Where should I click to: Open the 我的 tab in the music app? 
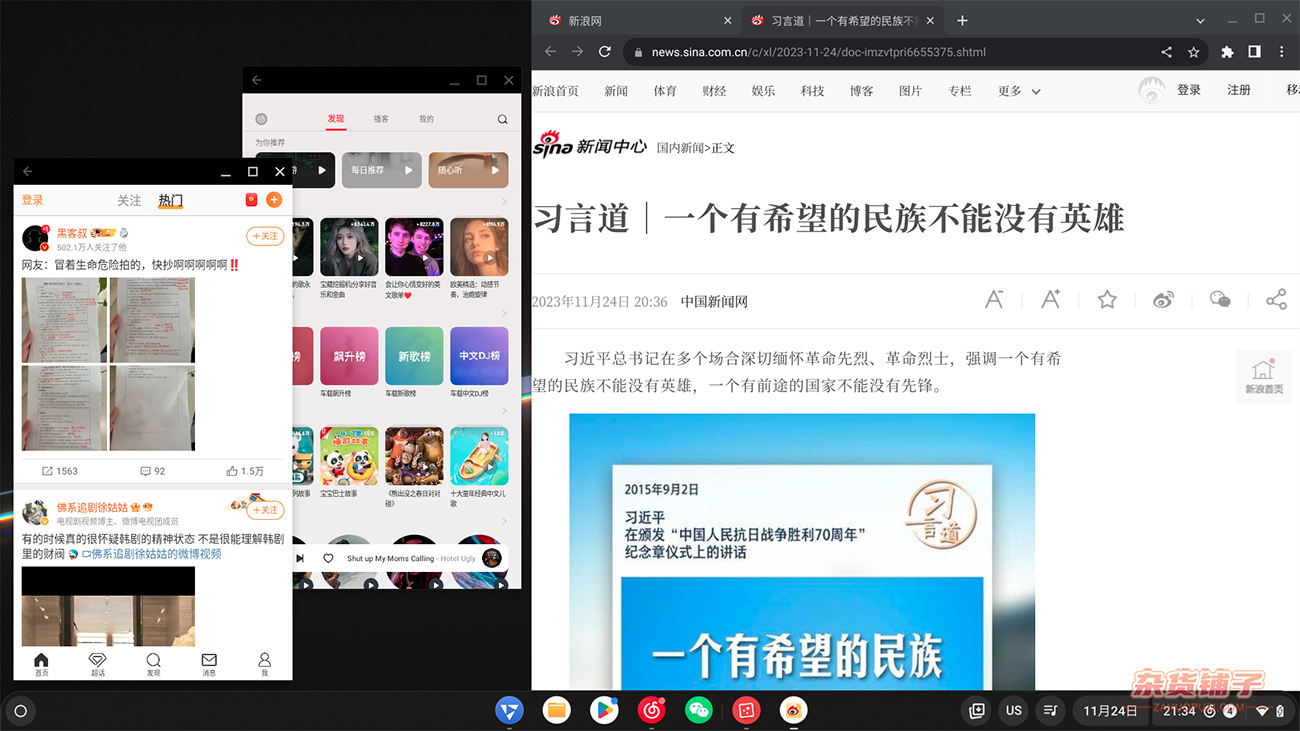click(x=426, y=119)
